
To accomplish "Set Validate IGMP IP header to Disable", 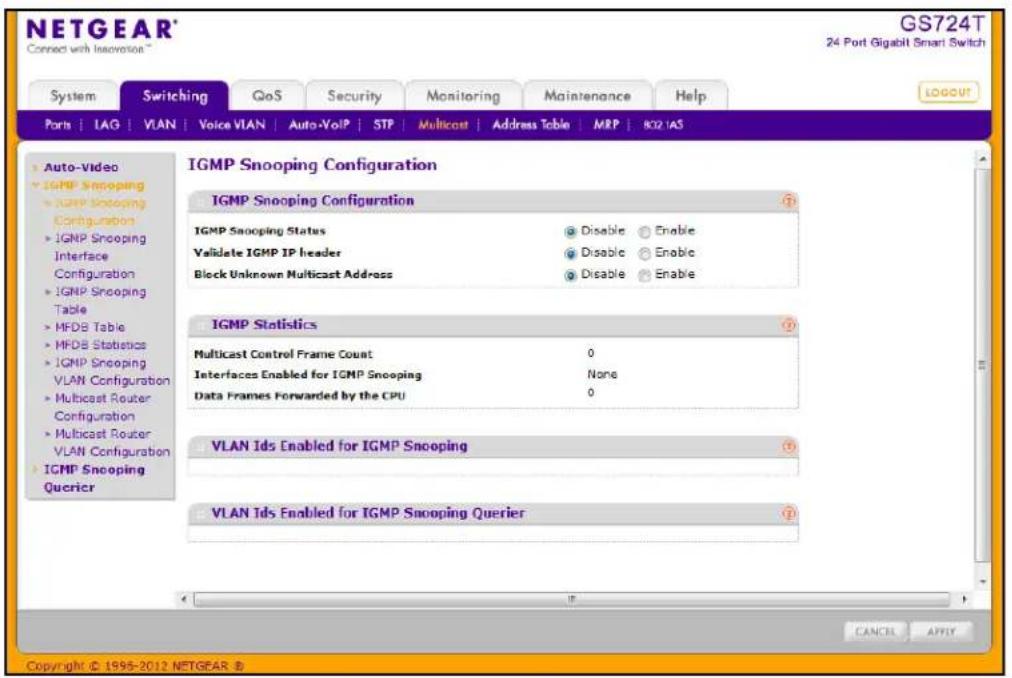I will 570,254.
